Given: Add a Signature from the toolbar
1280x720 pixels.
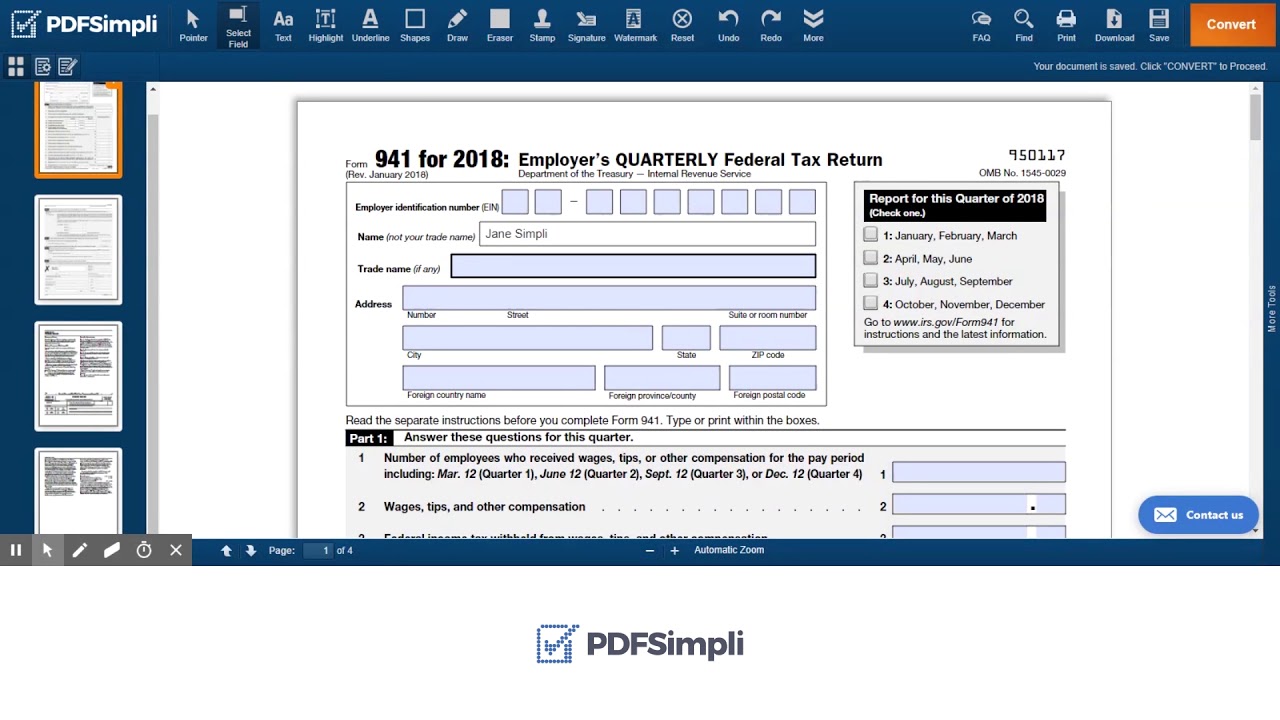Looking at the screenshot, I should coord(586,26).
